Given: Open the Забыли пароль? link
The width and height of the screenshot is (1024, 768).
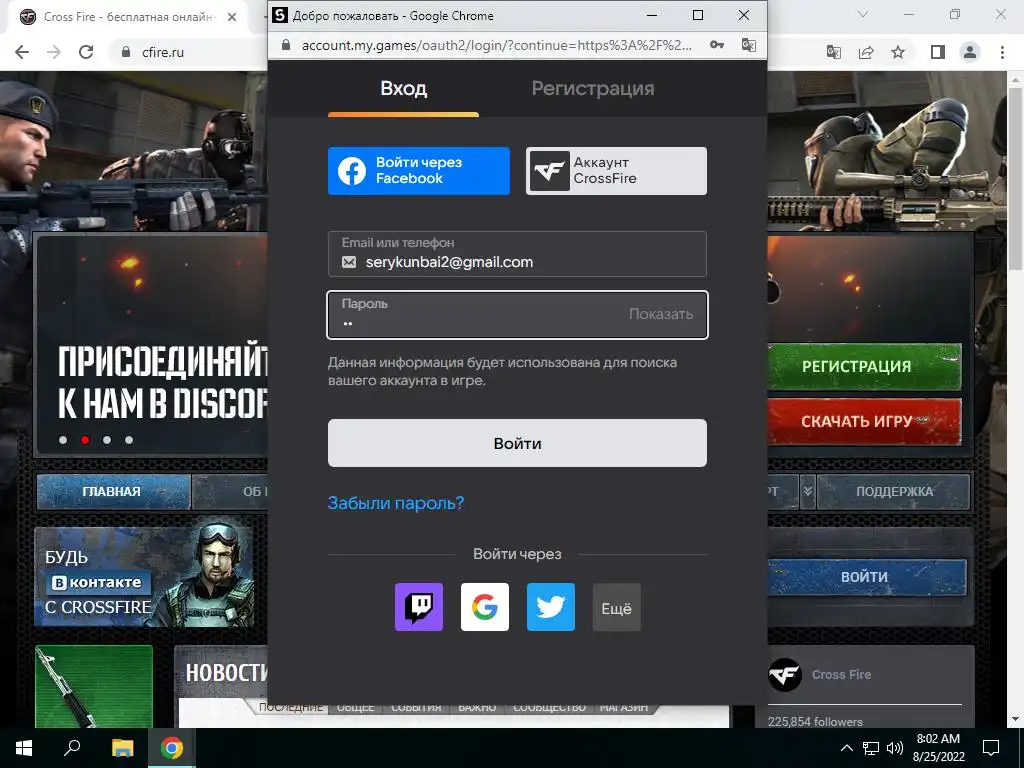Looking at the screenshot, I should pos(396,503).
